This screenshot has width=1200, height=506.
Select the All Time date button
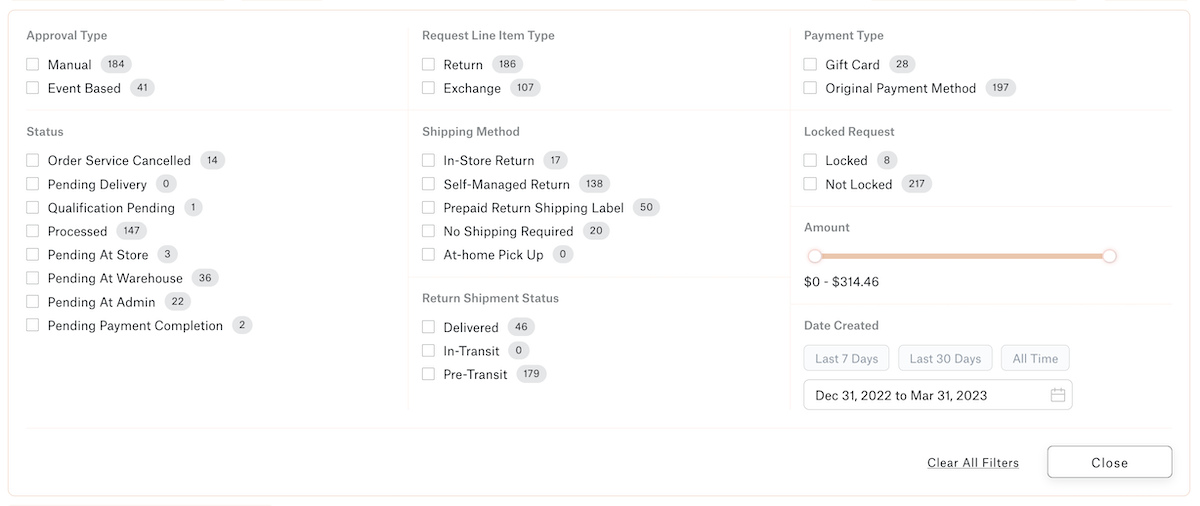(1035, 359)
